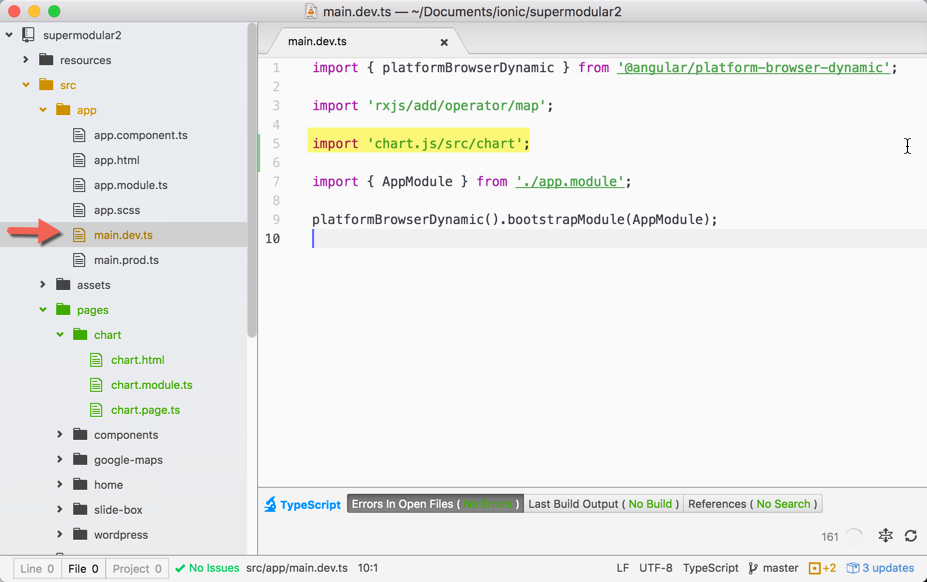Click the file icon next to app.html
The height and width of the screenshot is (582, 927).
(x=79, y=160)
